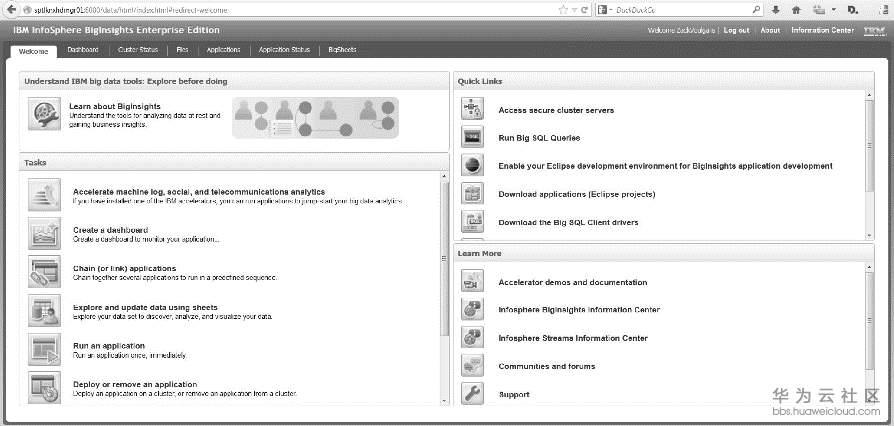Open the About link in header

(770, 30)
